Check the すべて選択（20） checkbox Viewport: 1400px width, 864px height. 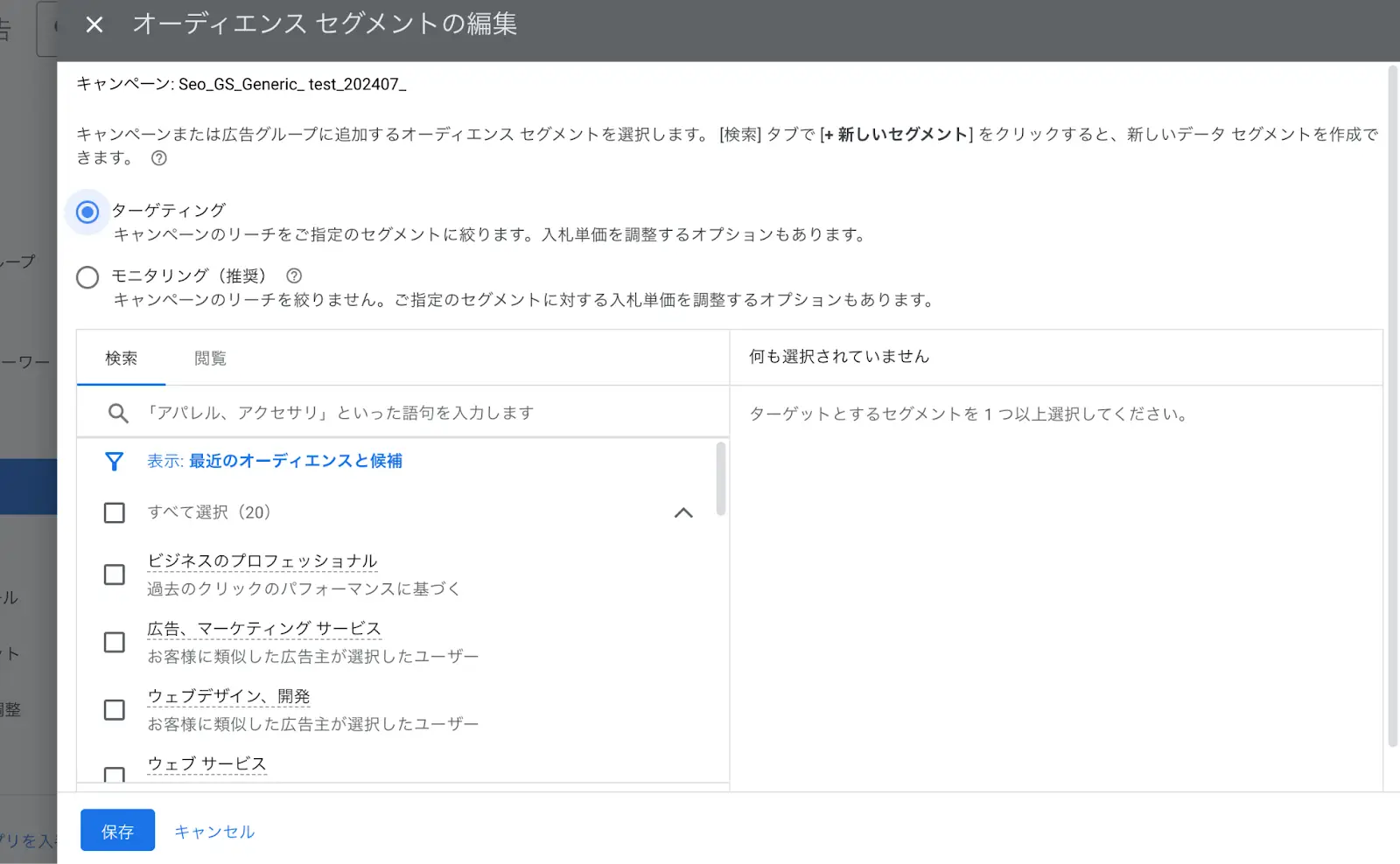pos(114,512)
